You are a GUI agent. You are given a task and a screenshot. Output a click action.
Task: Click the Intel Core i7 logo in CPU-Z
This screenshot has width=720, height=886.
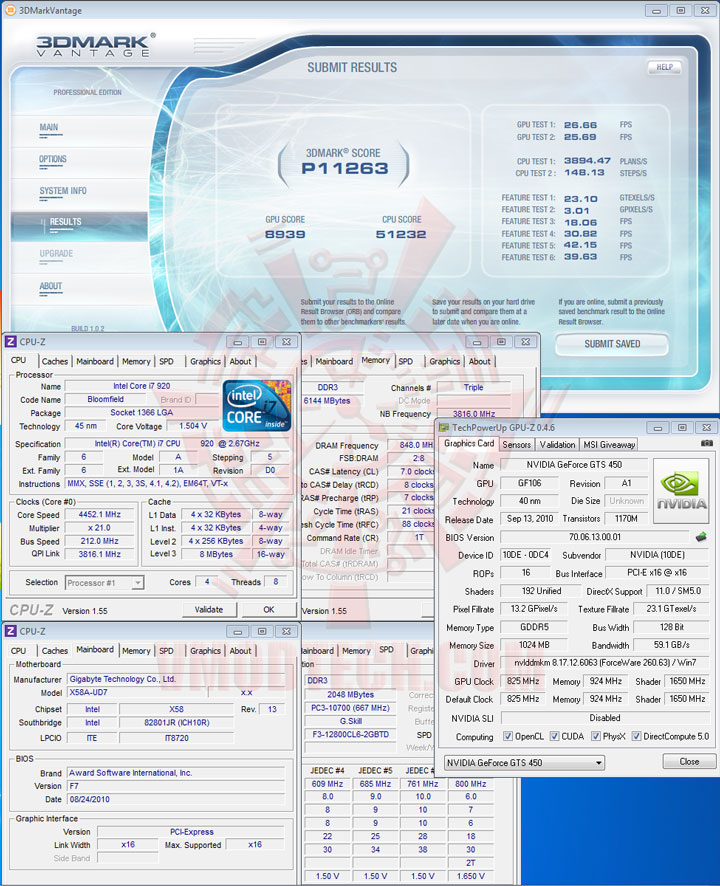[257, 406]
